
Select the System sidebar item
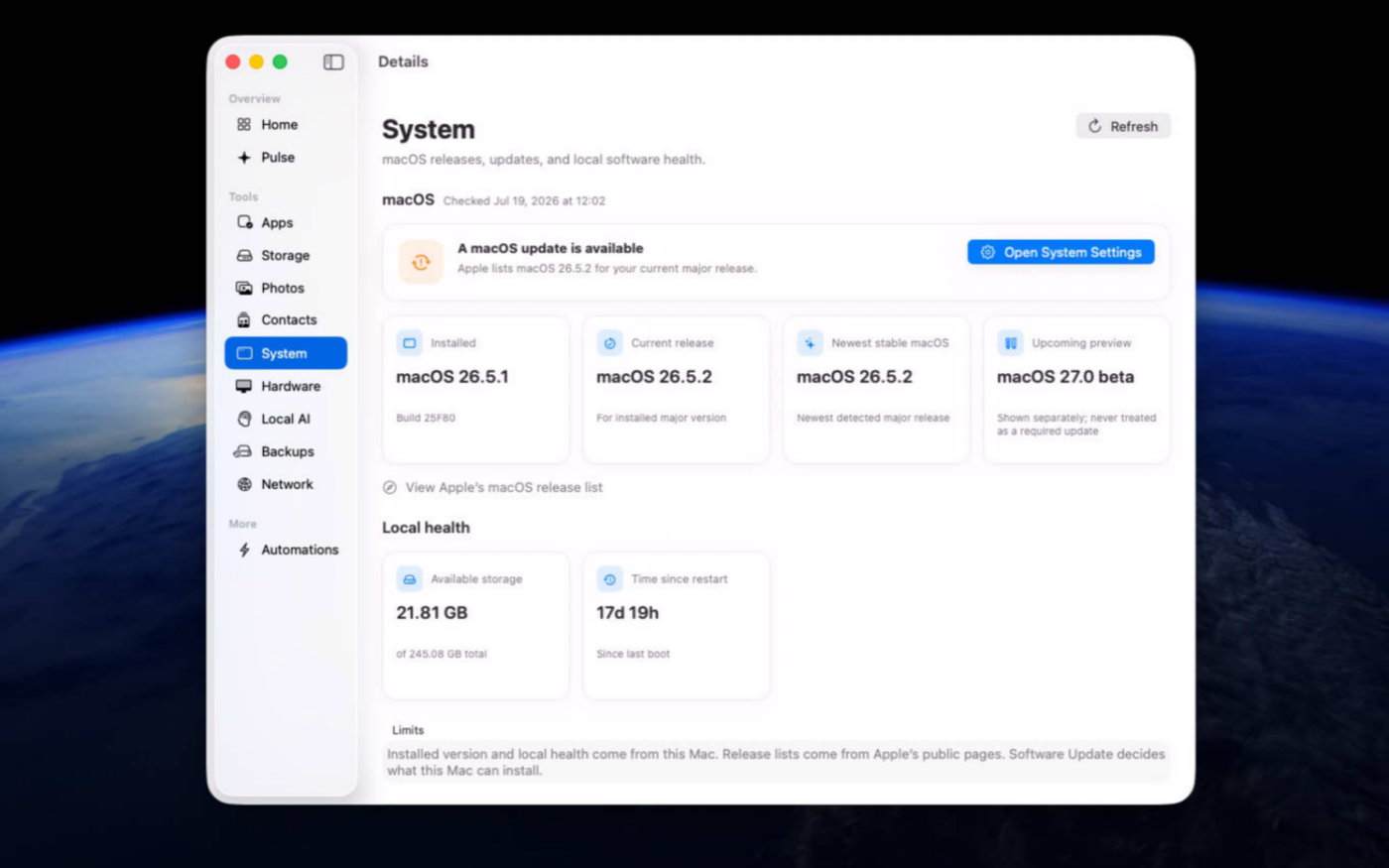point(286,353)
